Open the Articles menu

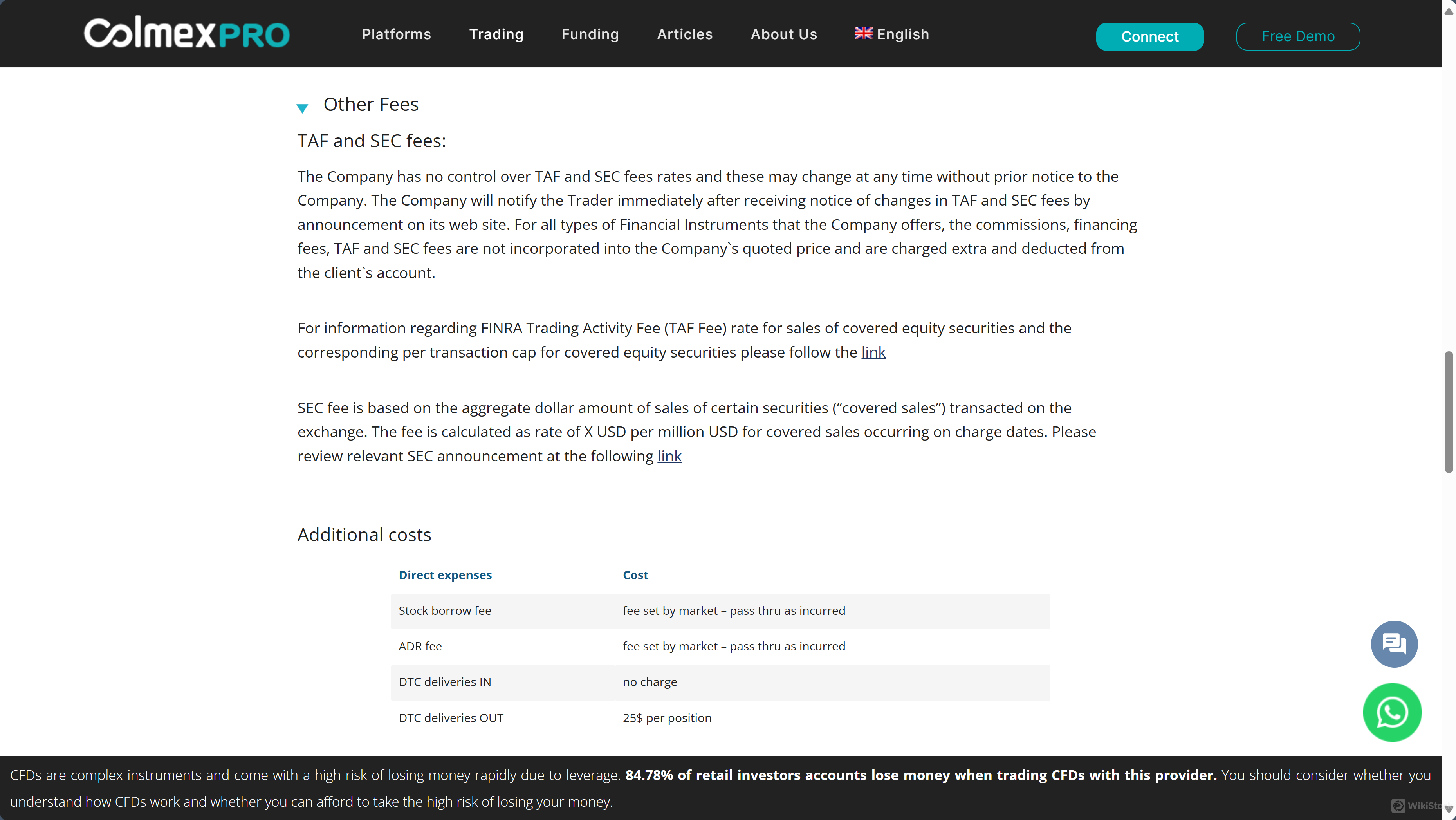tap(684, 34)
